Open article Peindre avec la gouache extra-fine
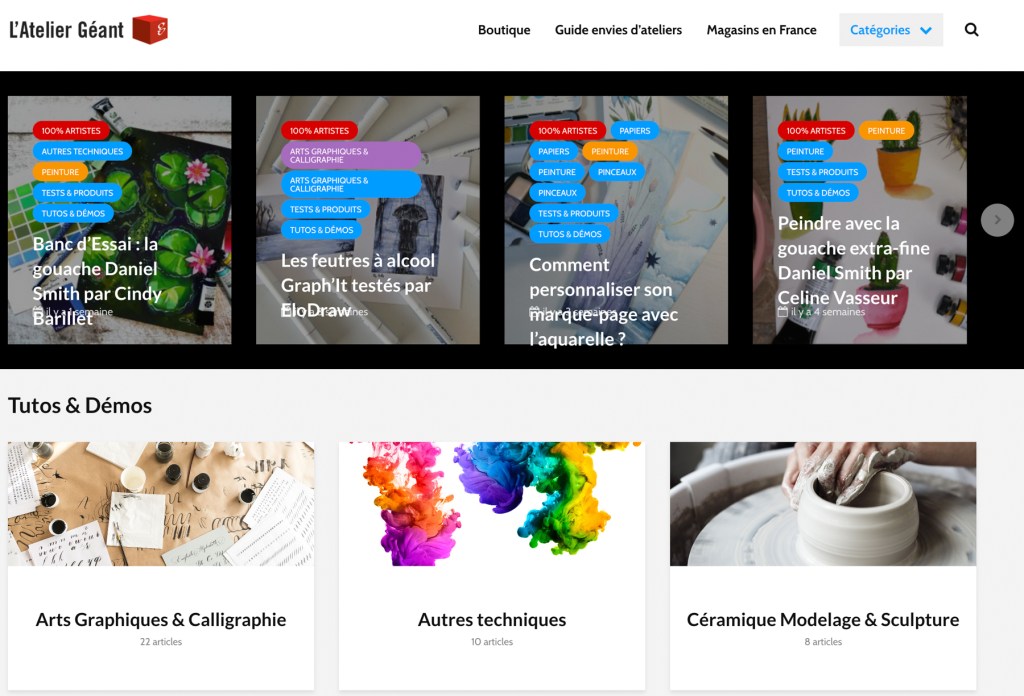The width and height of the screenshot is (1024, 696). 853,260
